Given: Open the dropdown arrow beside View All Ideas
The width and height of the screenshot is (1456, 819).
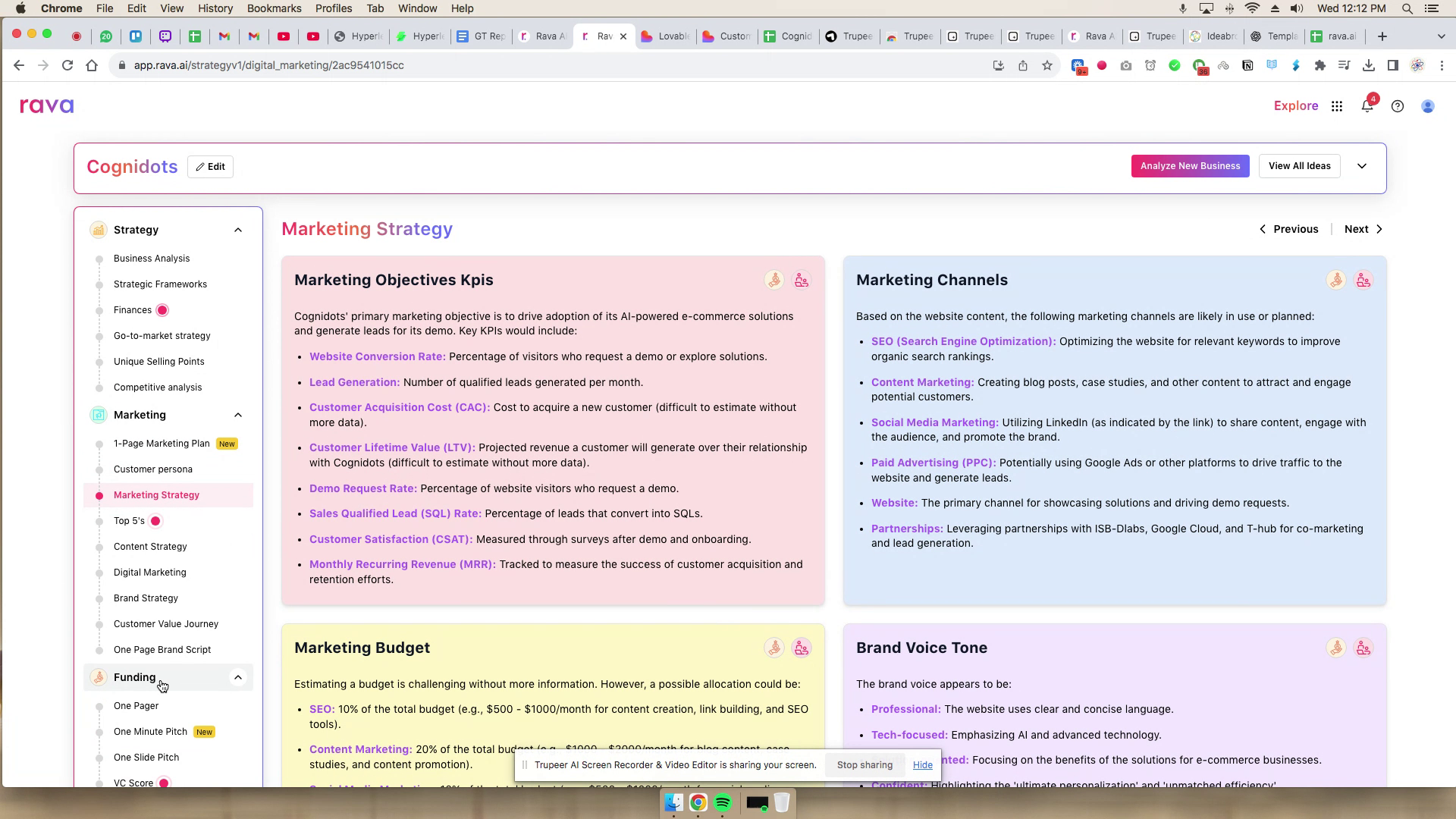Looking at the screenshot, I should 1362,165.
